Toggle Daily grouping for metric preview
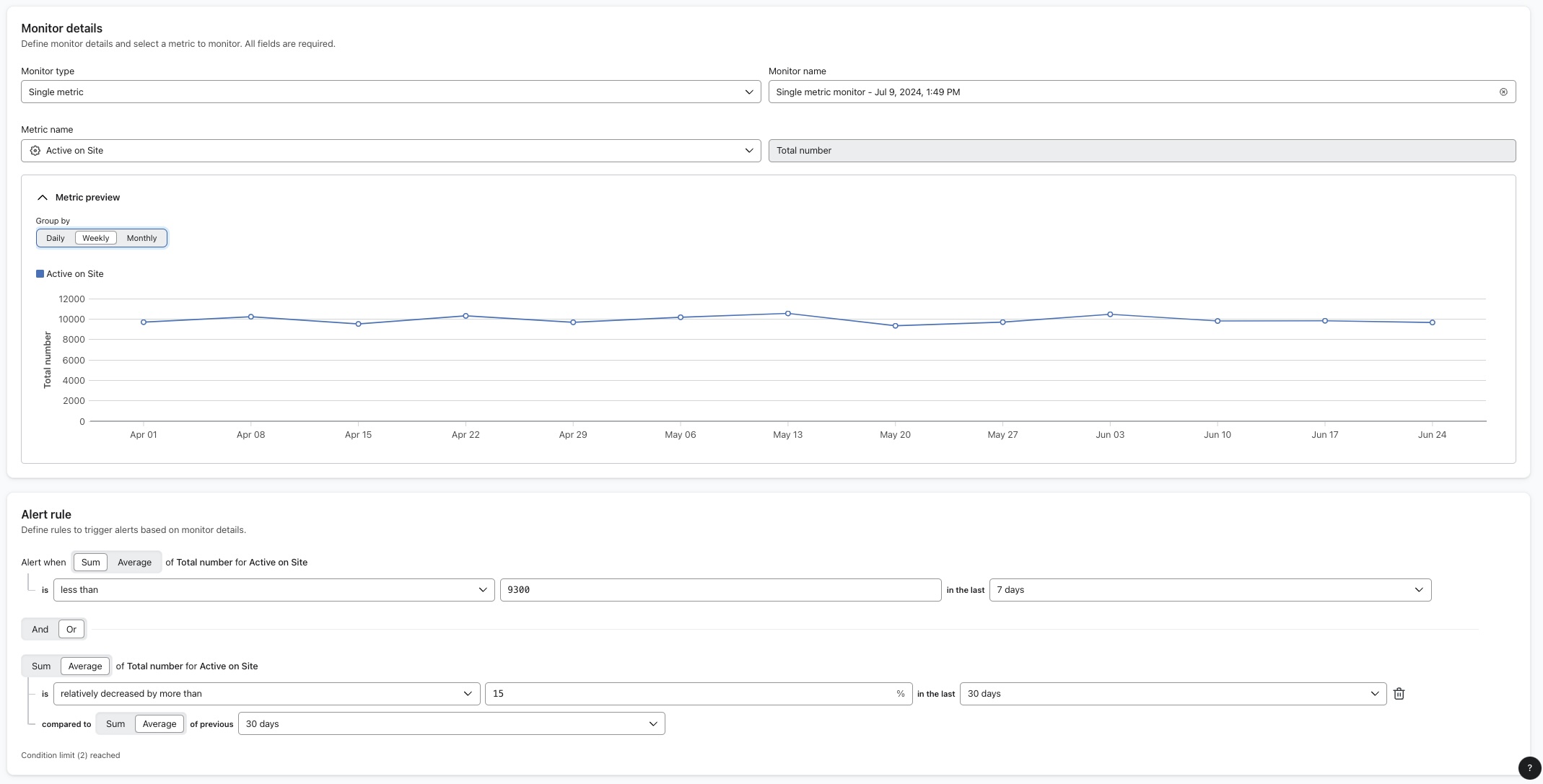 55,238
